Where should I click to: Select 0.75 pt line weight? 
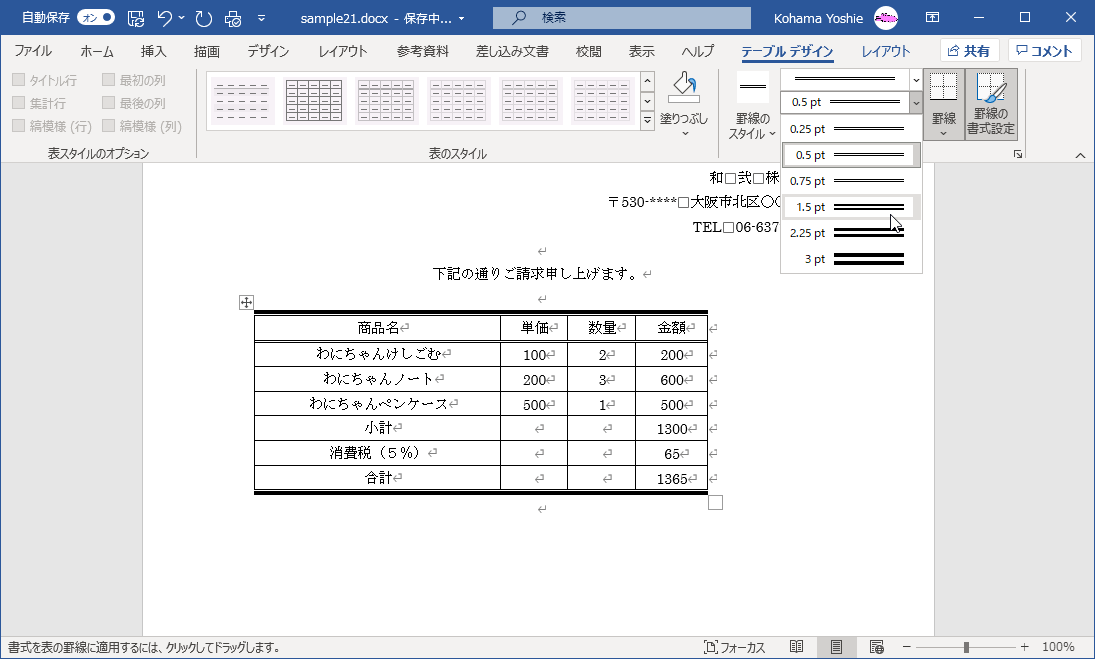(x=851, y=181)
